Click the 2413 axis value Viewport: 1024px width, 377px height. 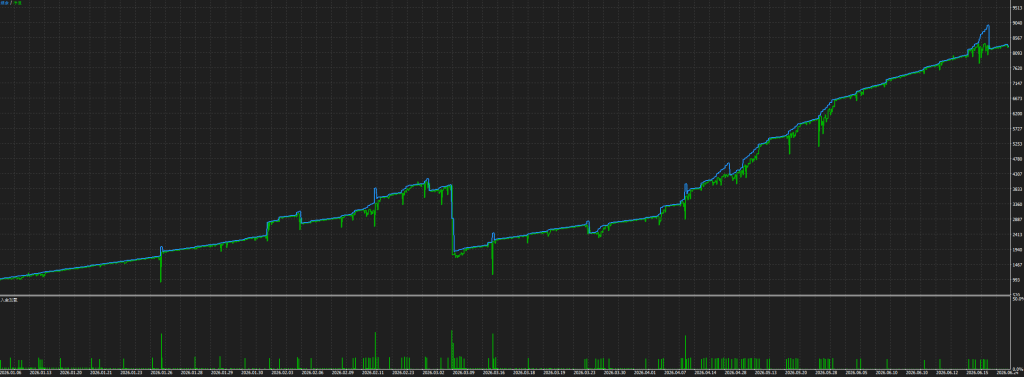click(x=1017, y=235)
